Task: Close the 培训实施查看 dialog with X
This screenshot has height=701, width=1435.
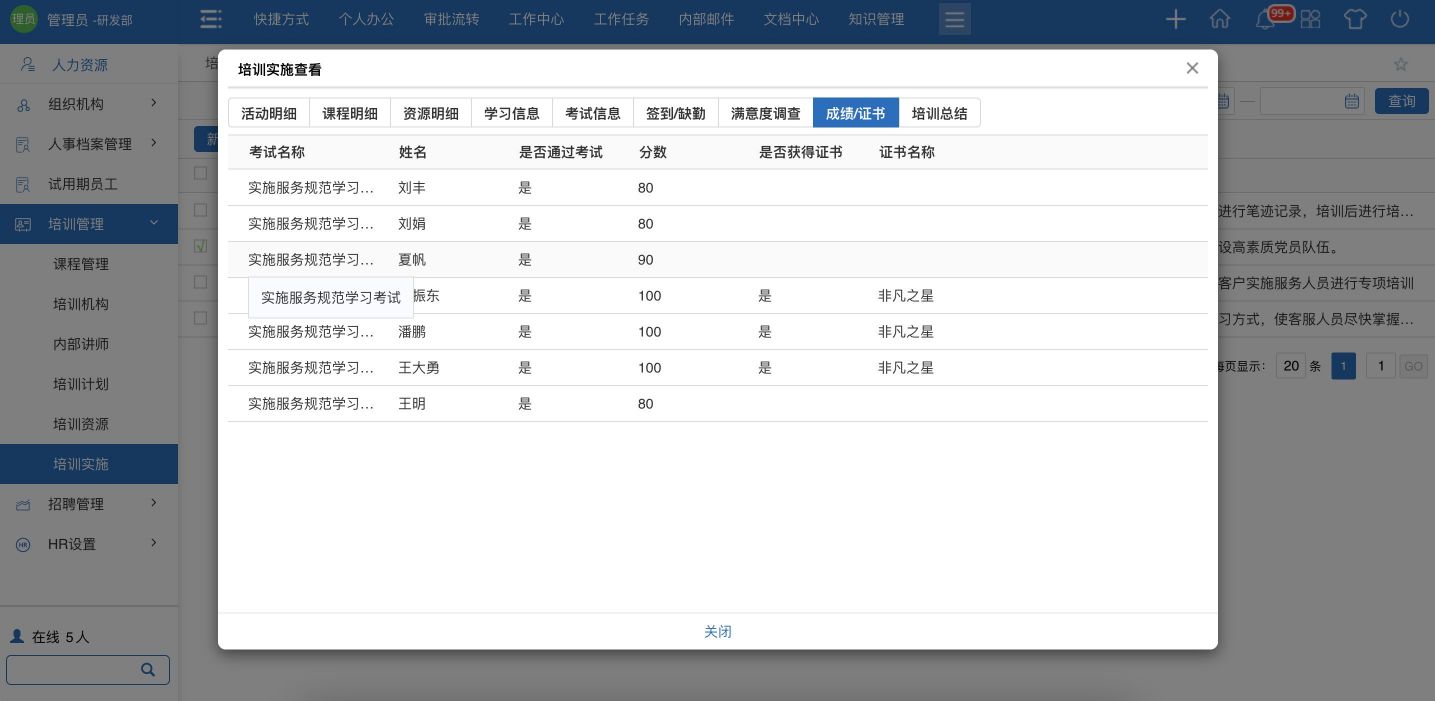Action: (x=1192, y=68)
